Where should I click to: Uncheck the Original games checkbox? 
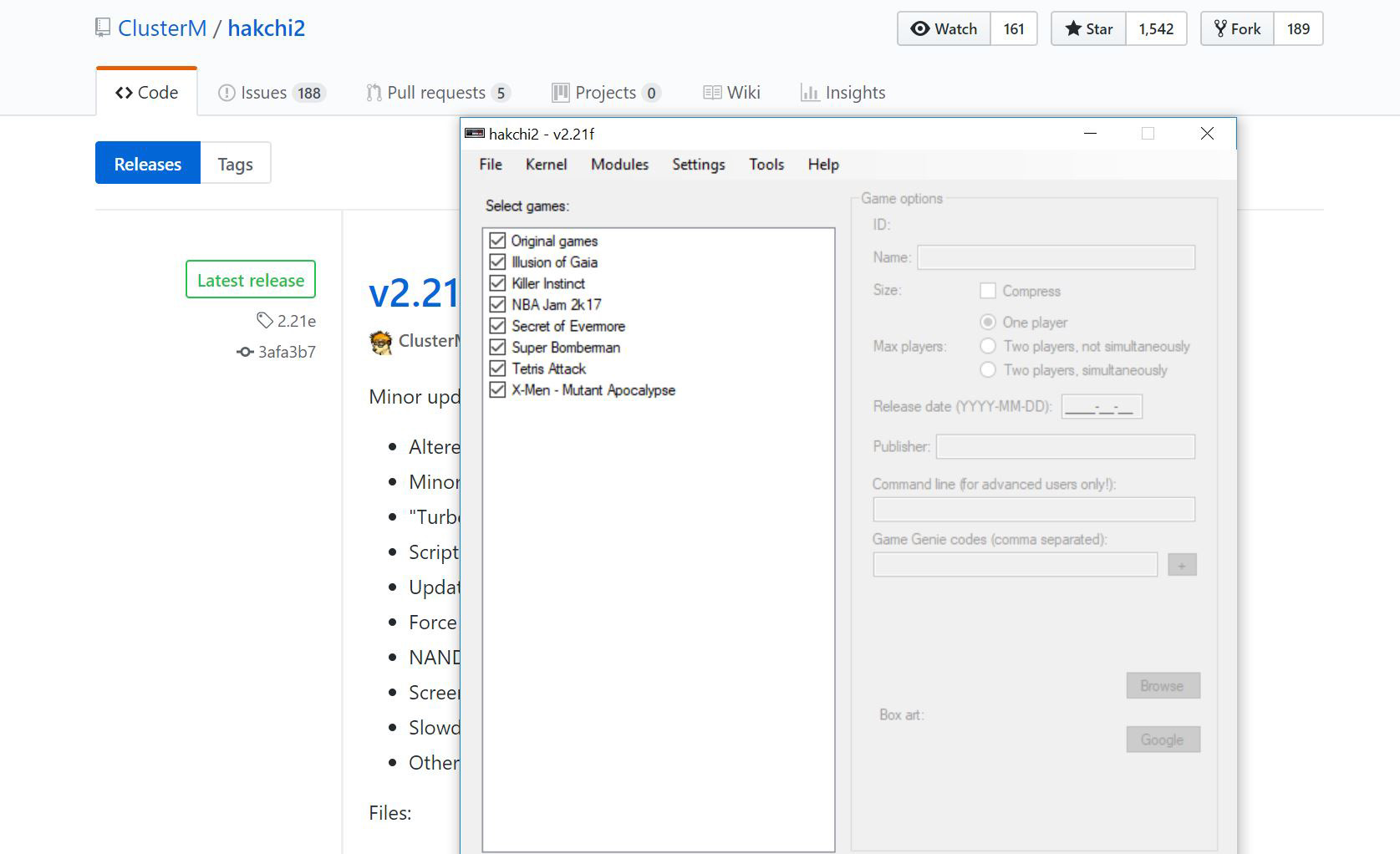[497, 241]
